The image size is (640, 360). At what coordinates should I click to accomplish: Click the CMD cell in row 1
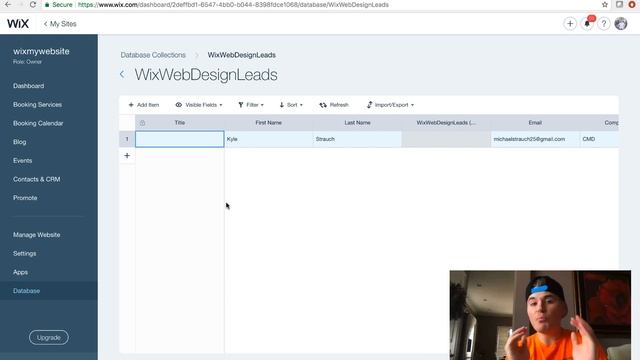(599, 139)
